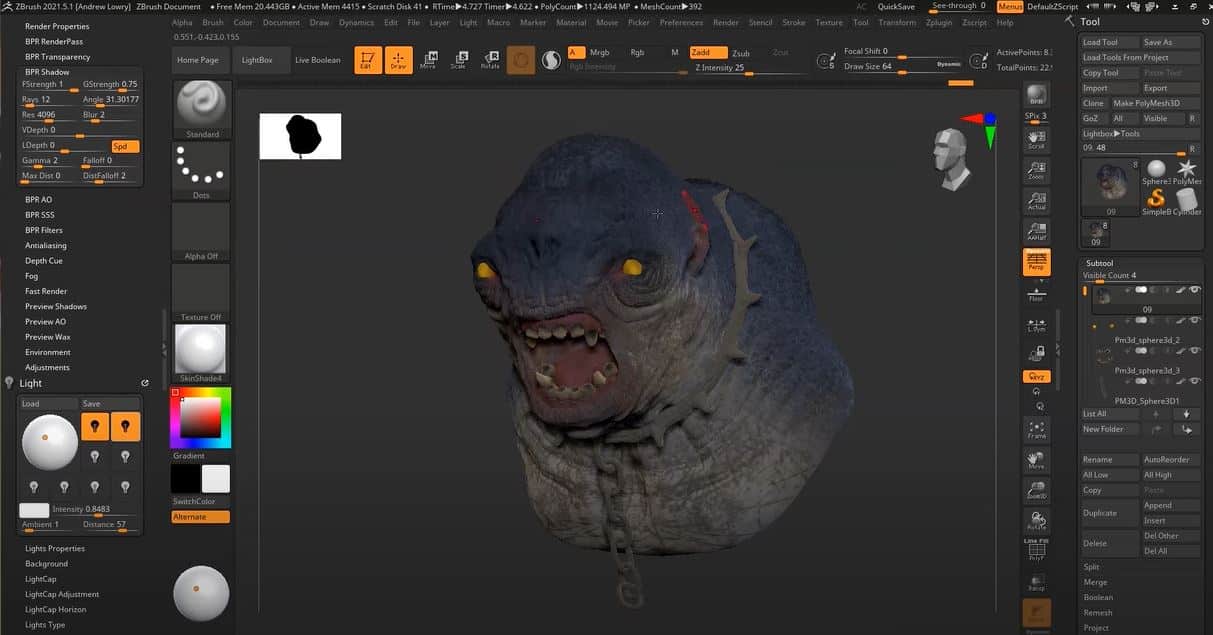
Task: Enable the Floor grid
Action: click(x=1037, y=295)
